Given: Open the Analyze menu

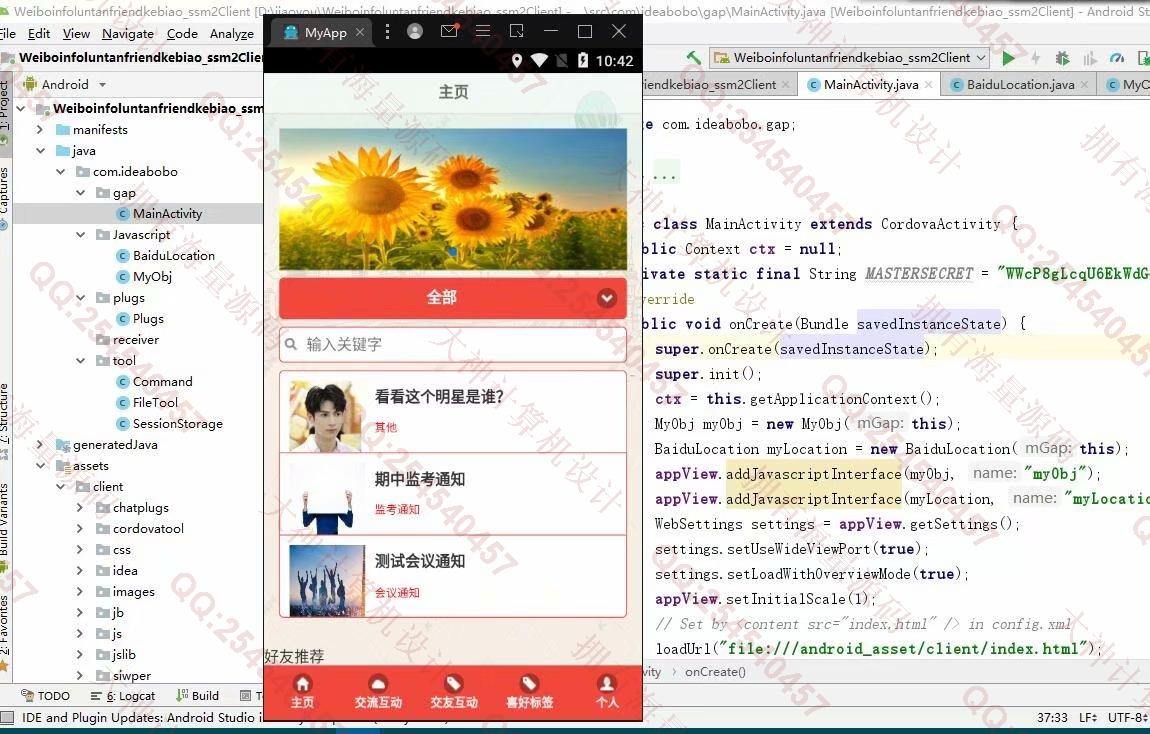Looking at the screenshot, I should (232, 34).
